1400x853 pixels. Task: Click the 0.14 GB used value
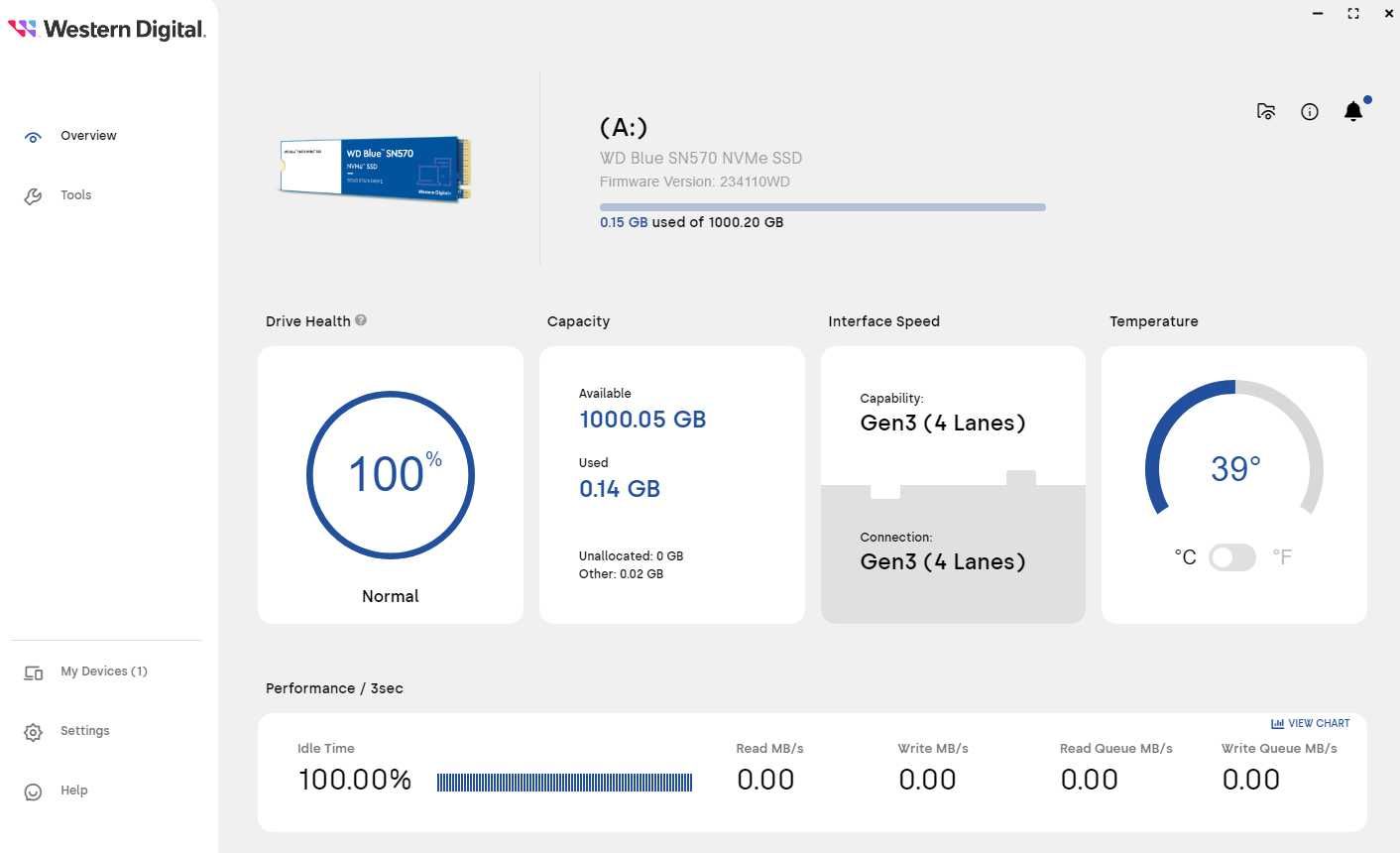(620, 489)
